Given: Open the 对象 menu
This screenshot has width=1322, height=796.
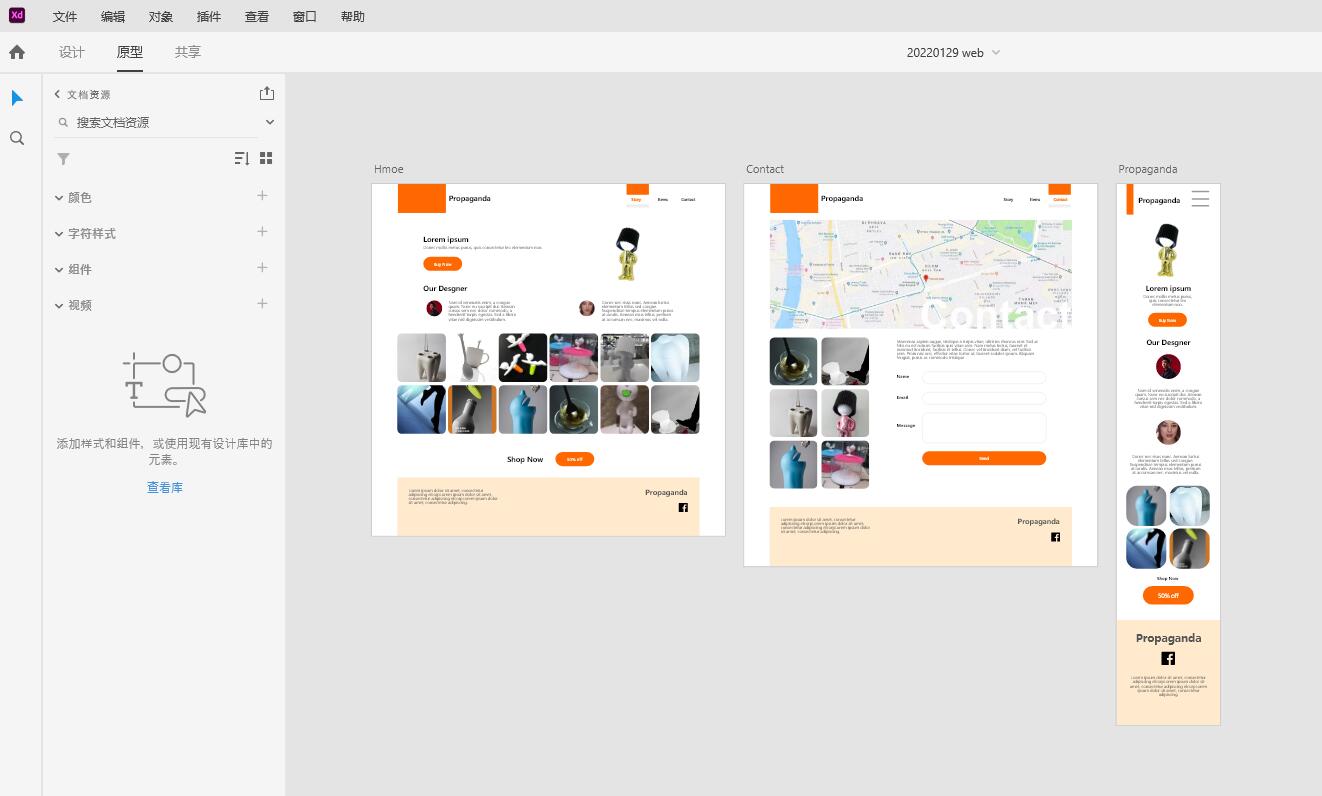Looking at the screenshot, I should click(x=161, y=17).
